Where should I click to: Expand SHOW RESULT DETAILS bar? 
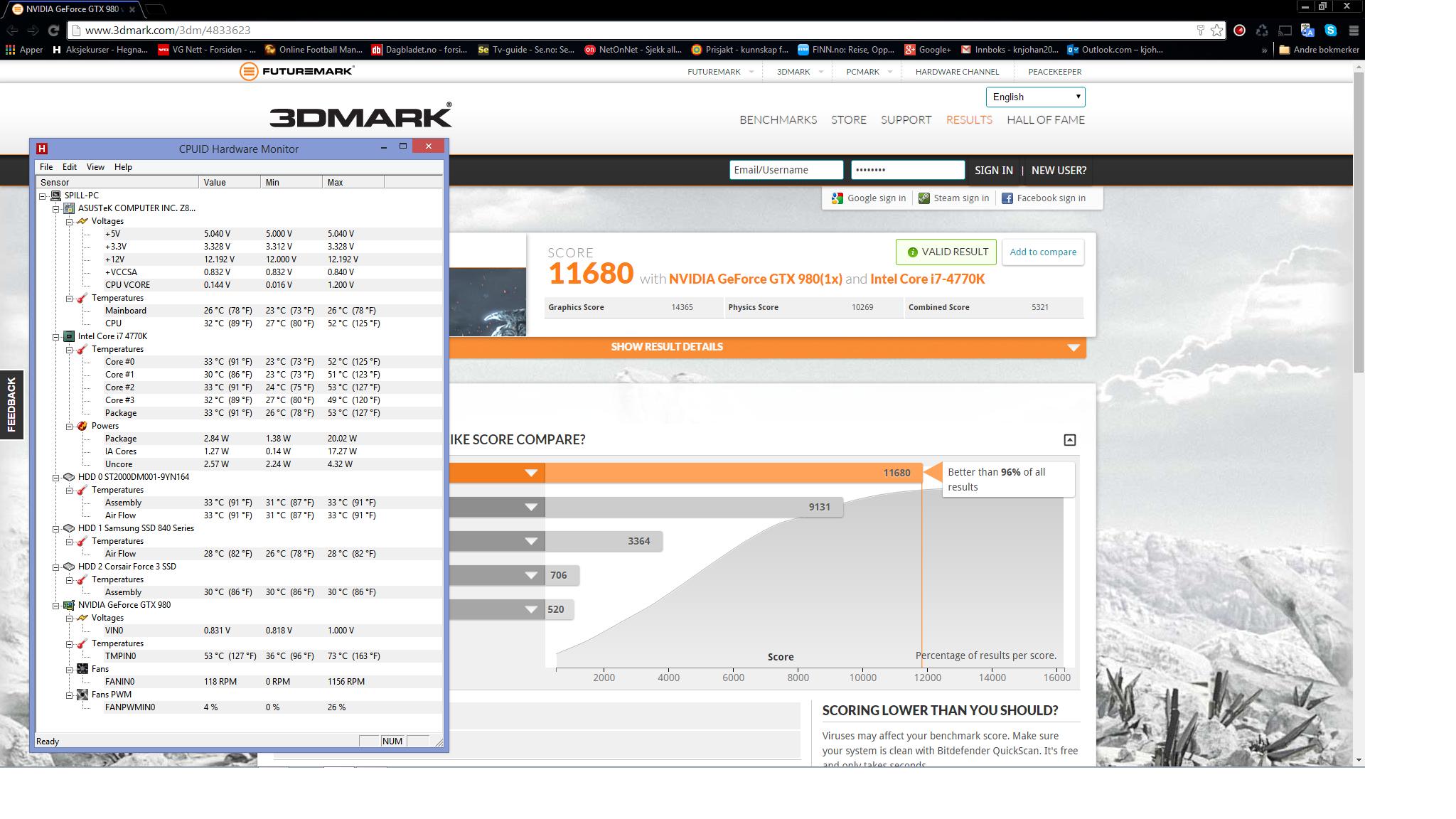point(768,347)
